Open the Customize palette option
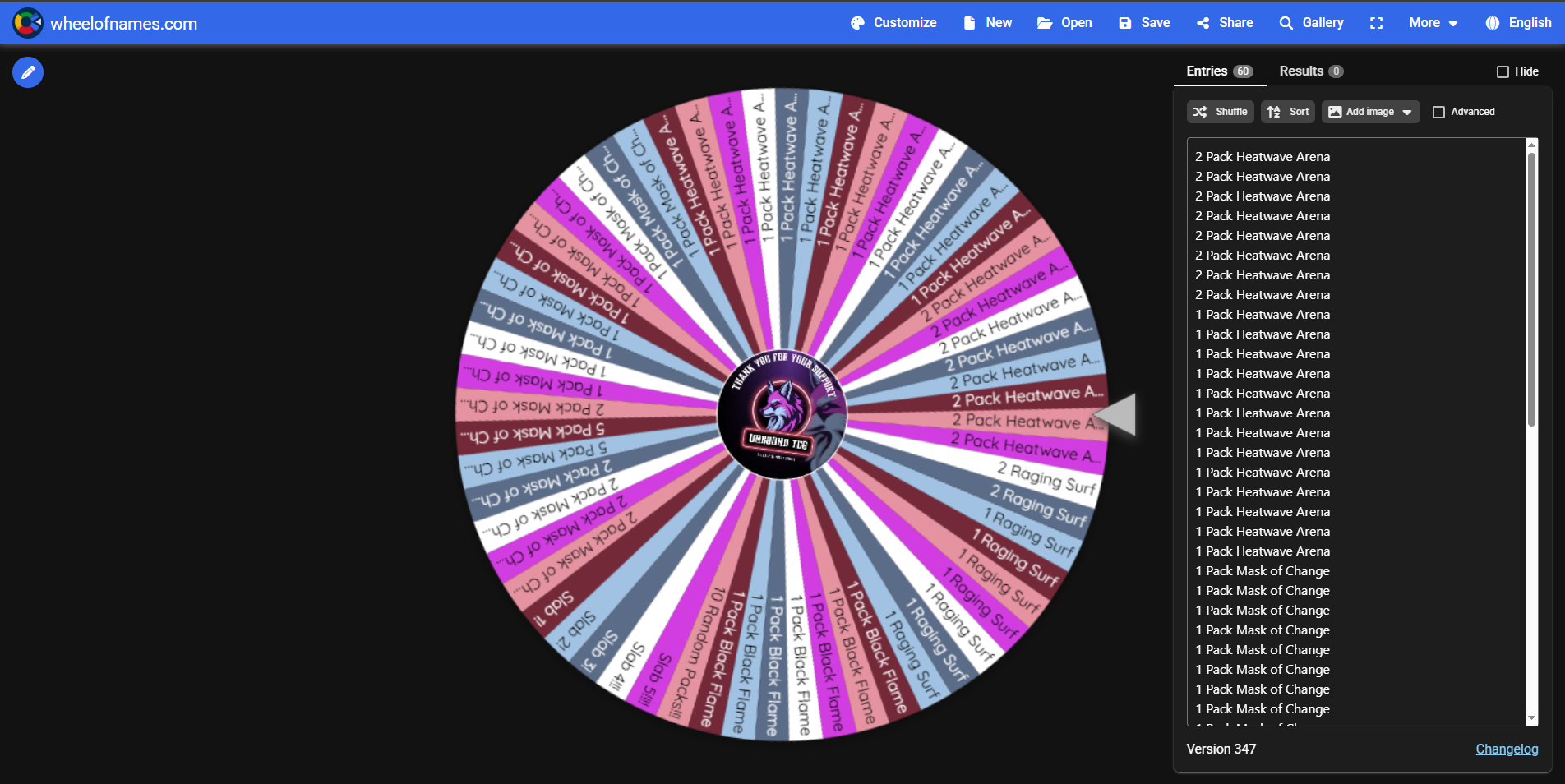The image size is (1565, 784). click(x=893, y=23)
